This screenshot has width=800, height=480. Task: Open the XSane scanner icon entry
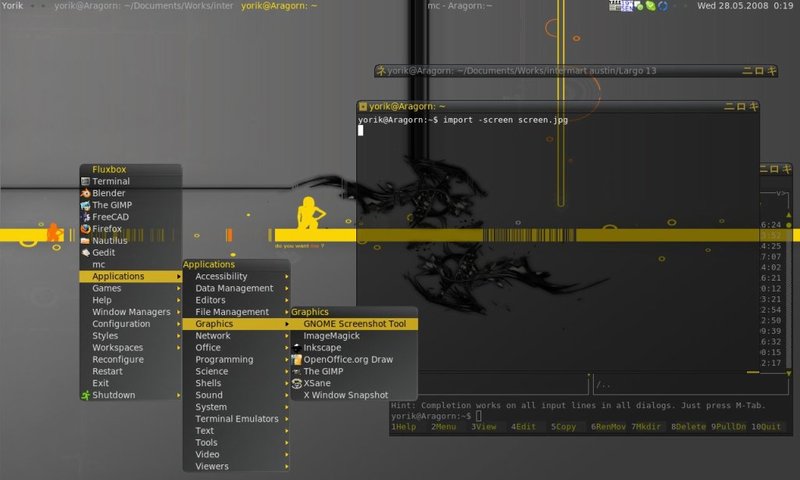pyautogui.click(x=297, y=383)
